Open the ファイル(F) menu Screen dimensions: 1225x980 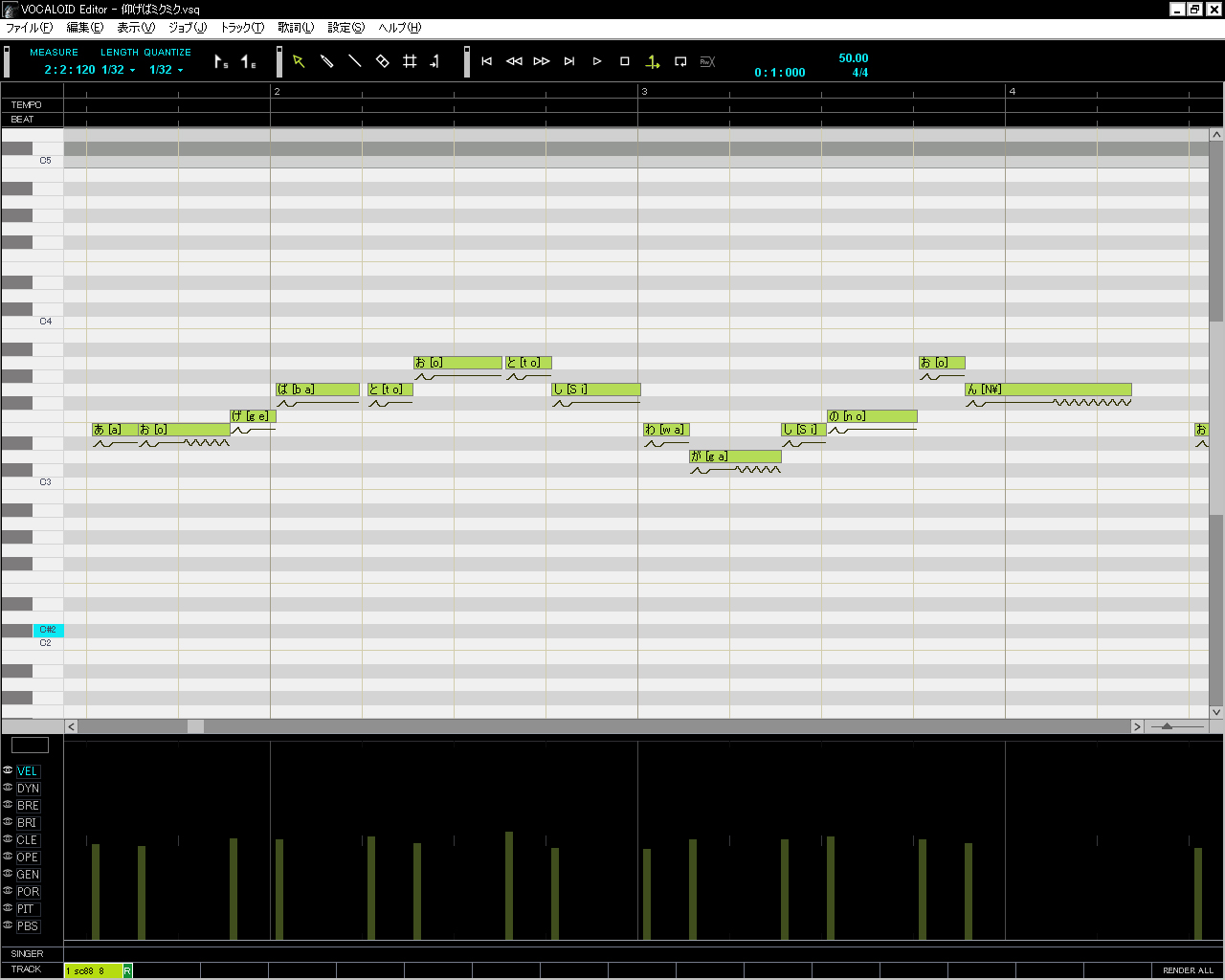pyautogui.click(x=29, y=28)
